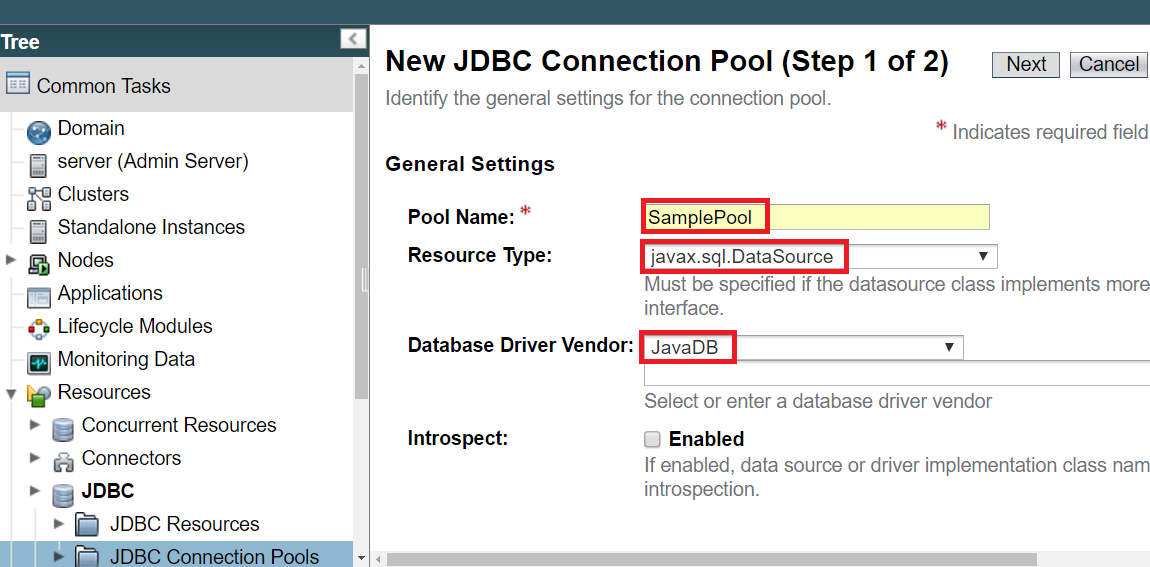Click the Resources folder icon
The height and width of the screenshot is (567, 1150).
point(38,395)
